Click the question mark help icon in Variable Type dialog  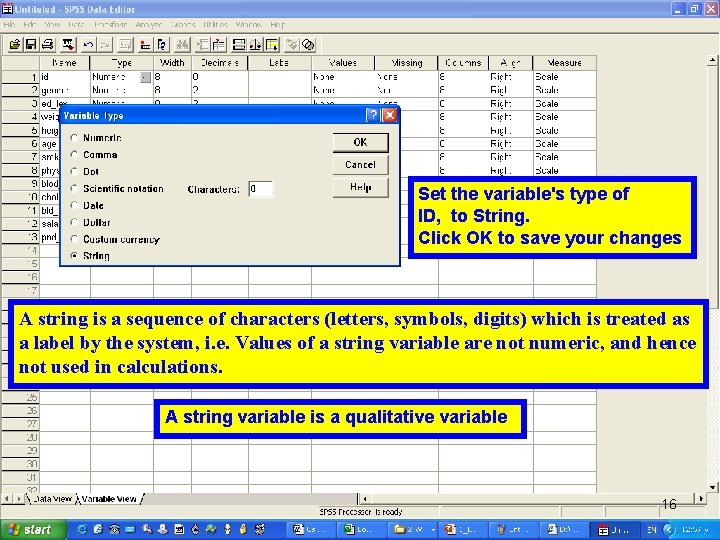373,115
